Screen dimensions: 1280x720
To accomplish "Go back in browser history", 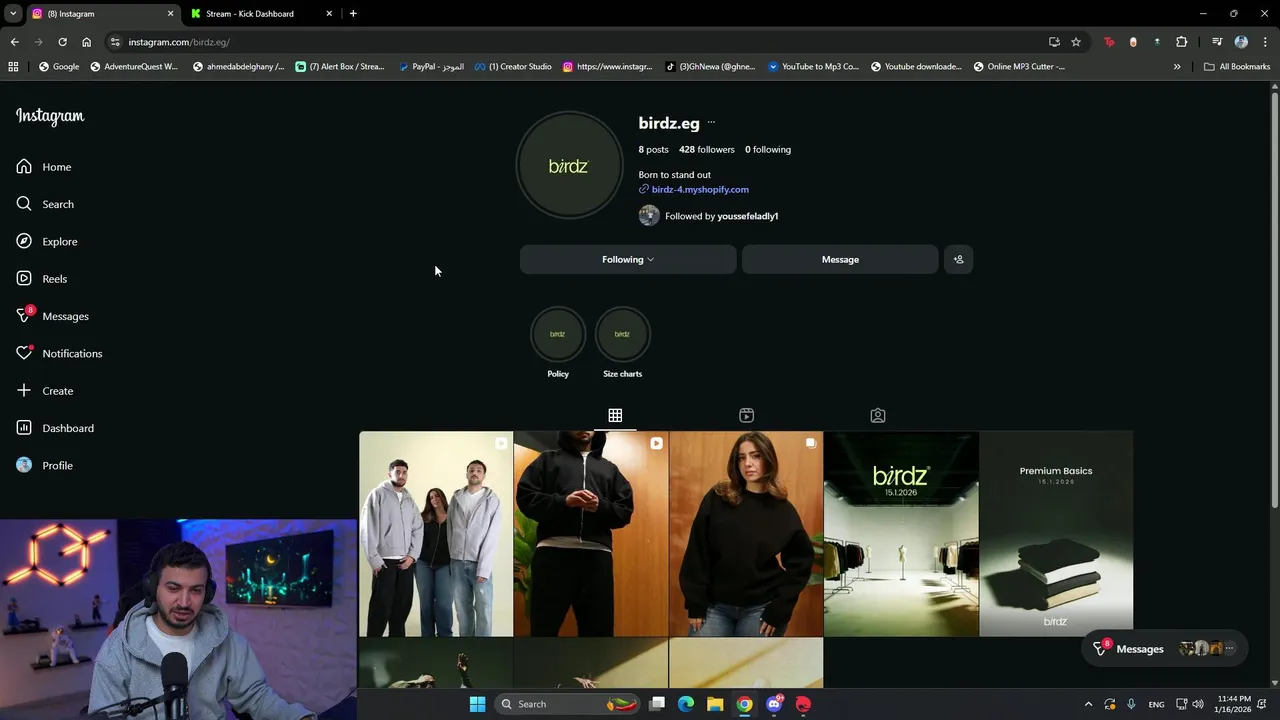I will [x=14, y=42].
